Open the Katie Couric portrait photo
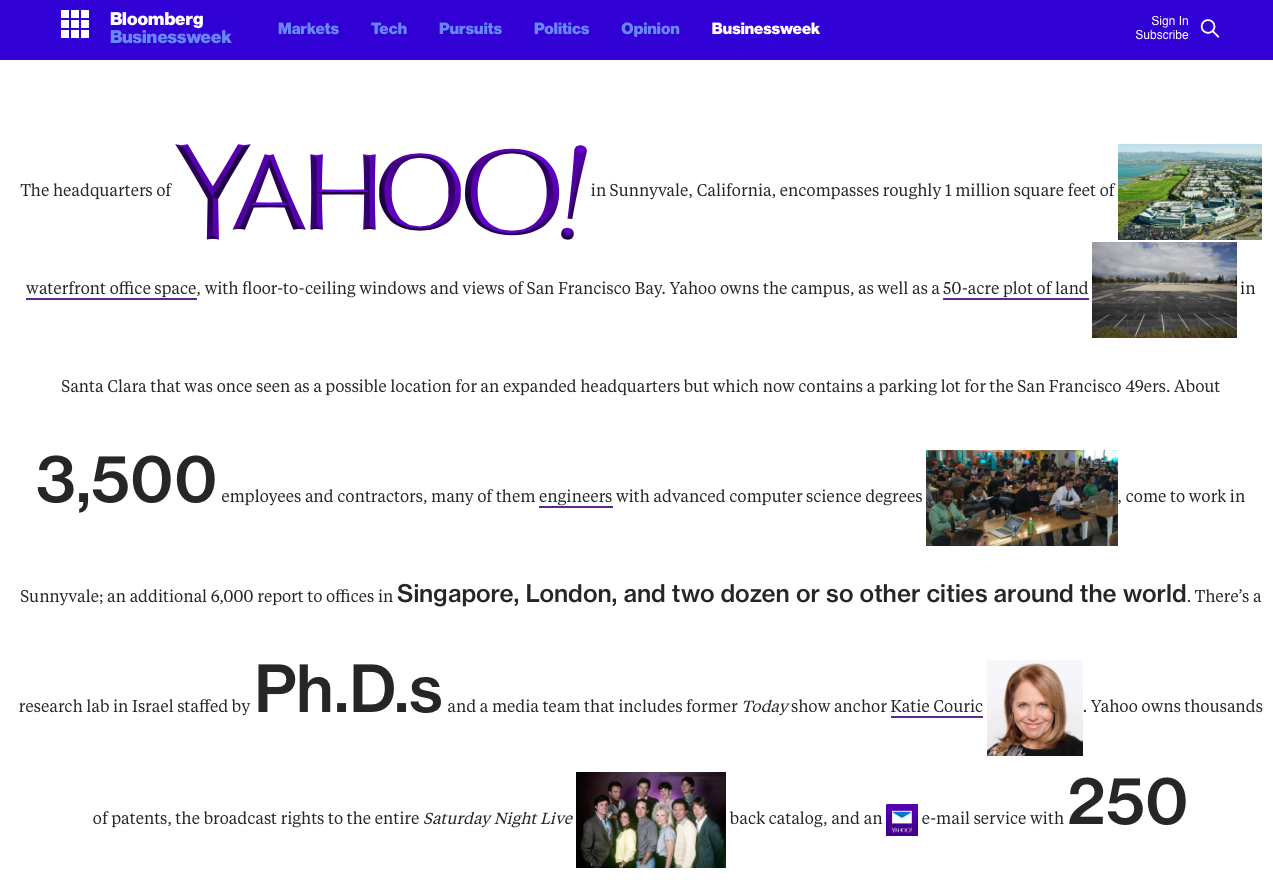The width and height of the screenshot is (1273, 884). (x=1035, y=708)
